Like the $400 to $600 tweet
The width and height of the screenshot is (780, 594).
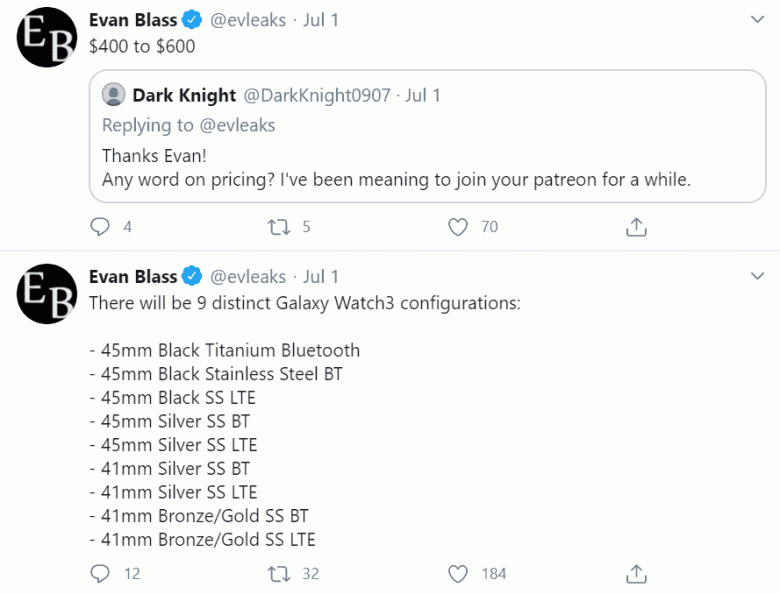point(458,227)
